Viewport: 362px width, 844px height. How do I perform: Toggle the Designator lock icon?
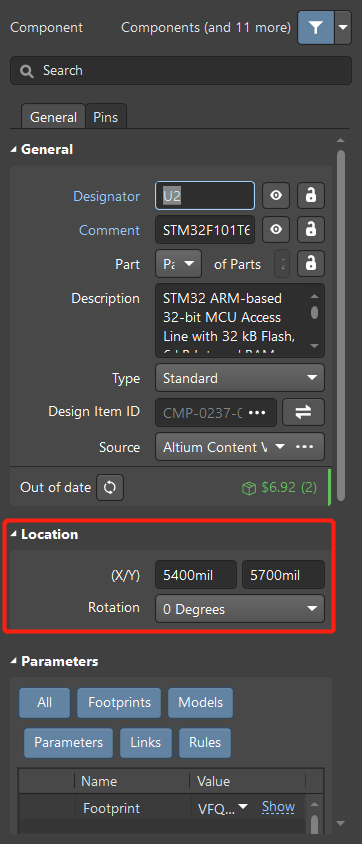tap(311, 196)
